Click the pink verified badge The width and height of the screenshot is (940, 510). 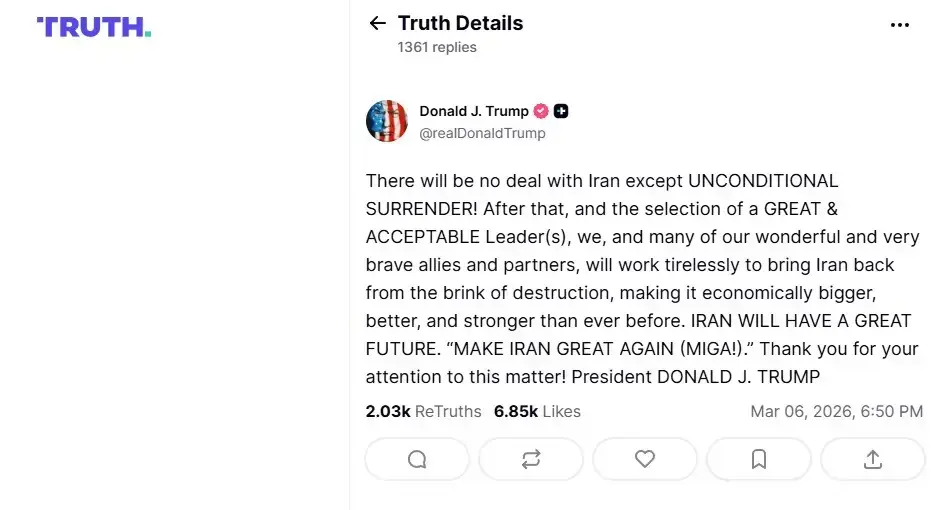[541, 111]
